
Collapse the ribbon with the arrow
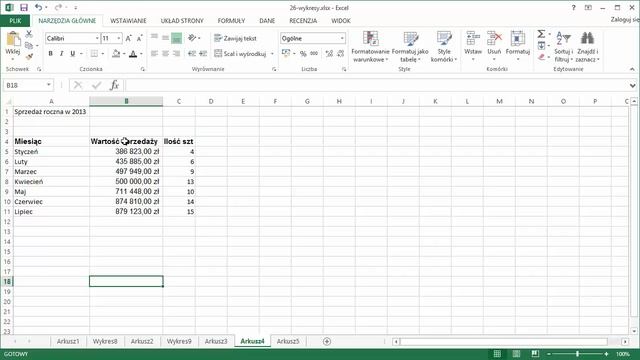tap(632, 69)
